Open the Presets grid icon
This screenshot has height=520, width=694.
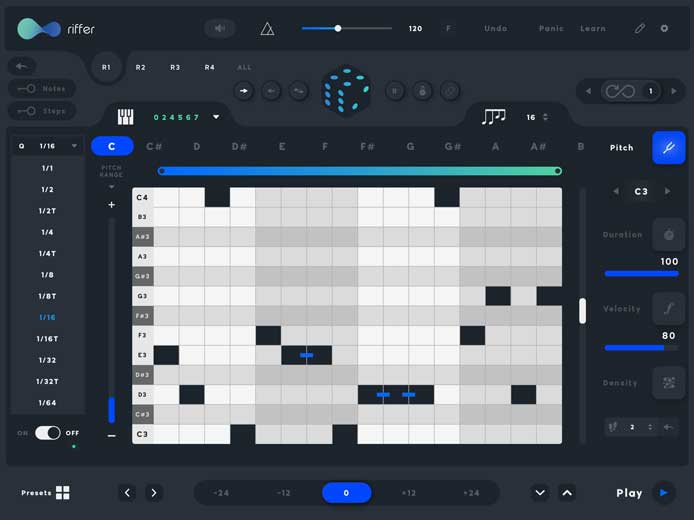click(63, 493)
